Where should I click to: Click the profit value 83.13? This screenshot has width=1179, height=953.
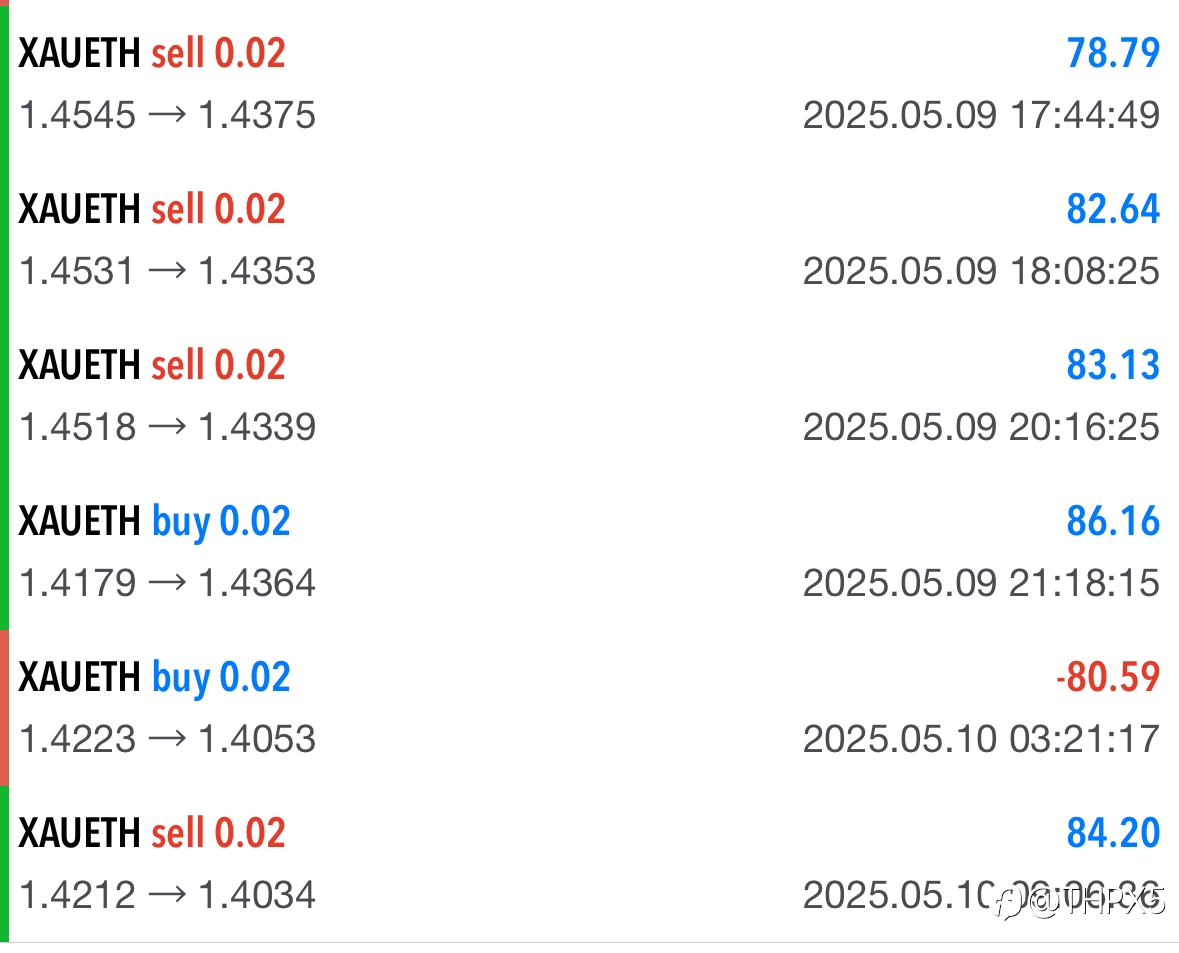coord(1113,365)
